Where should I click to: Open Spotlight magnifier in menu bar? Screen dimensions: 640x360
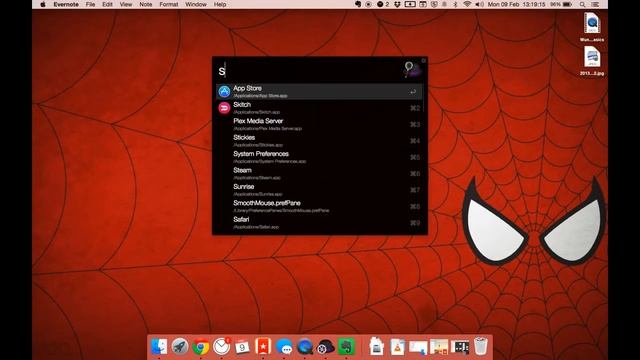582,4
